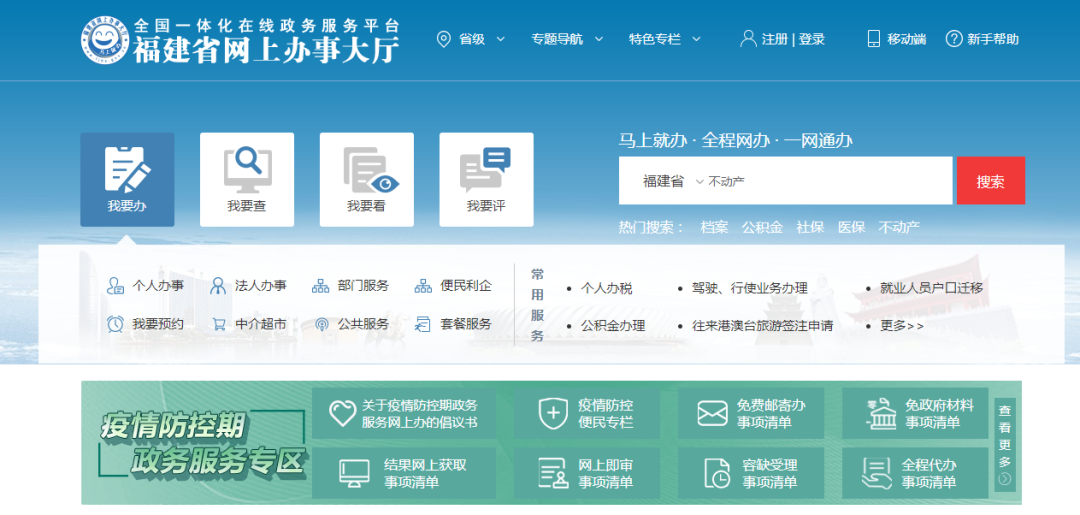Select the 我要查 magnifier tile
Viewport: 1080px width, 515px height.
[x=247, y=180]
